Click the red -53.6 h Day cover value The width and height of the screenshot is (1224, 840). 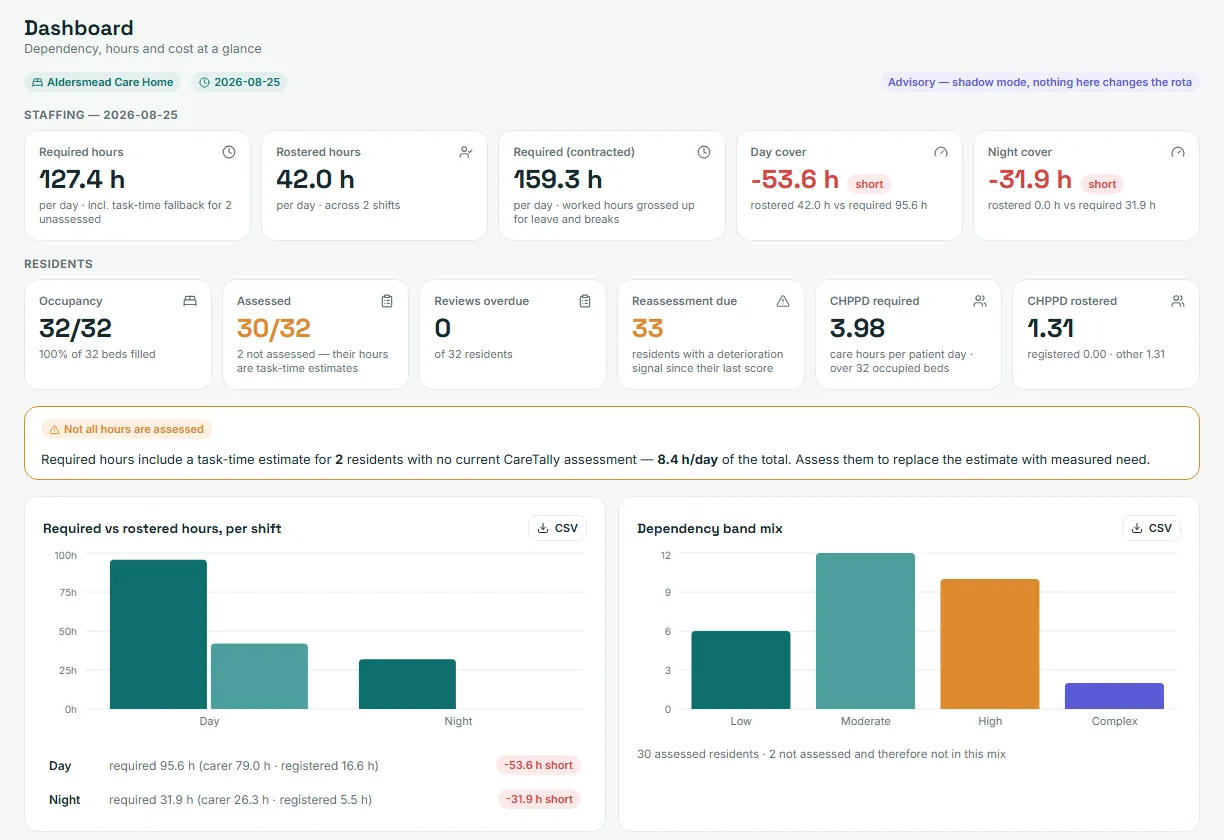pyautogui.click(x=795, y=180)
